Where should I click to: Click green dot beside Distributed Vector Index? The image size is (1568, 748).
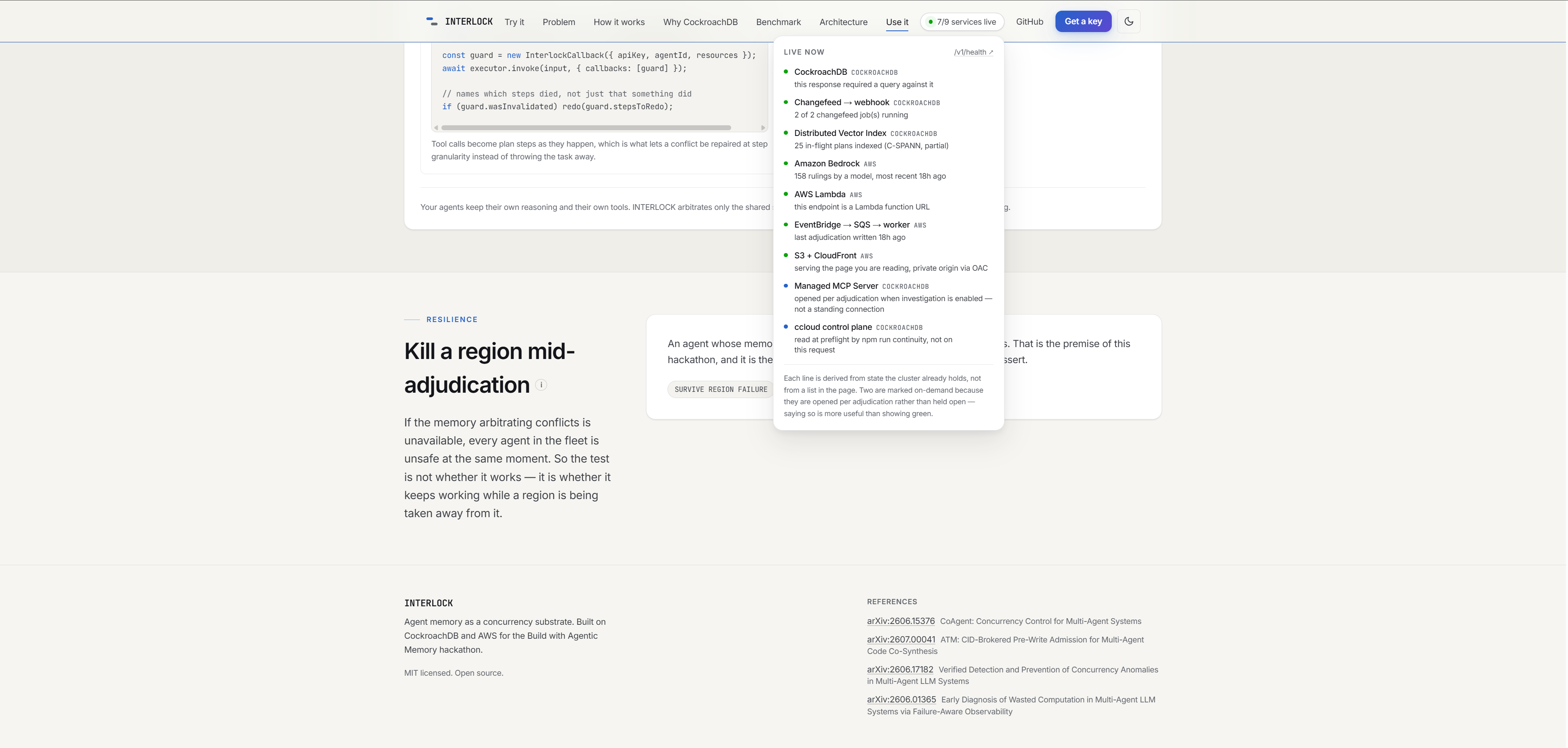[x=786, y=133]
